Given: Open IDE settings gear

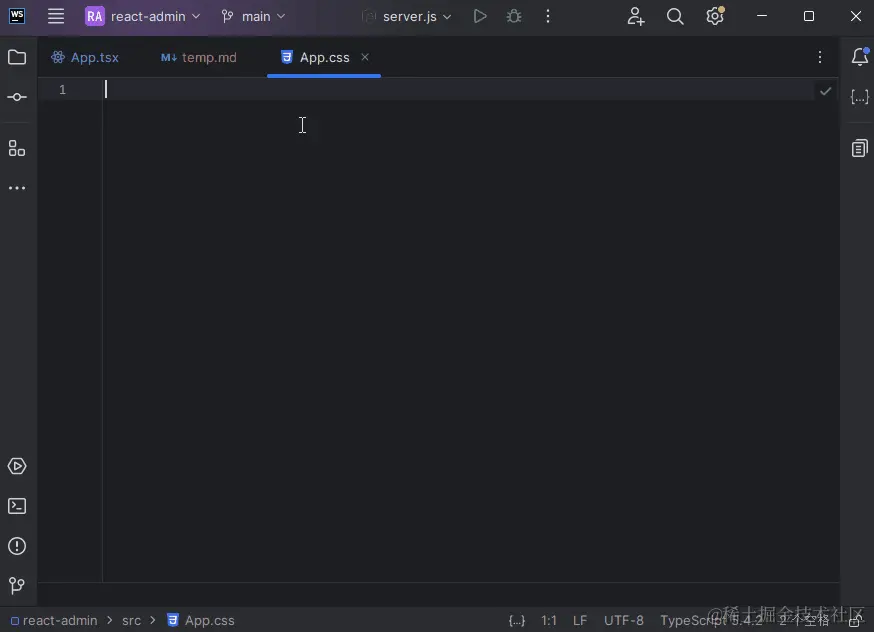Looking at the screenshot, I should coord(715,16).
